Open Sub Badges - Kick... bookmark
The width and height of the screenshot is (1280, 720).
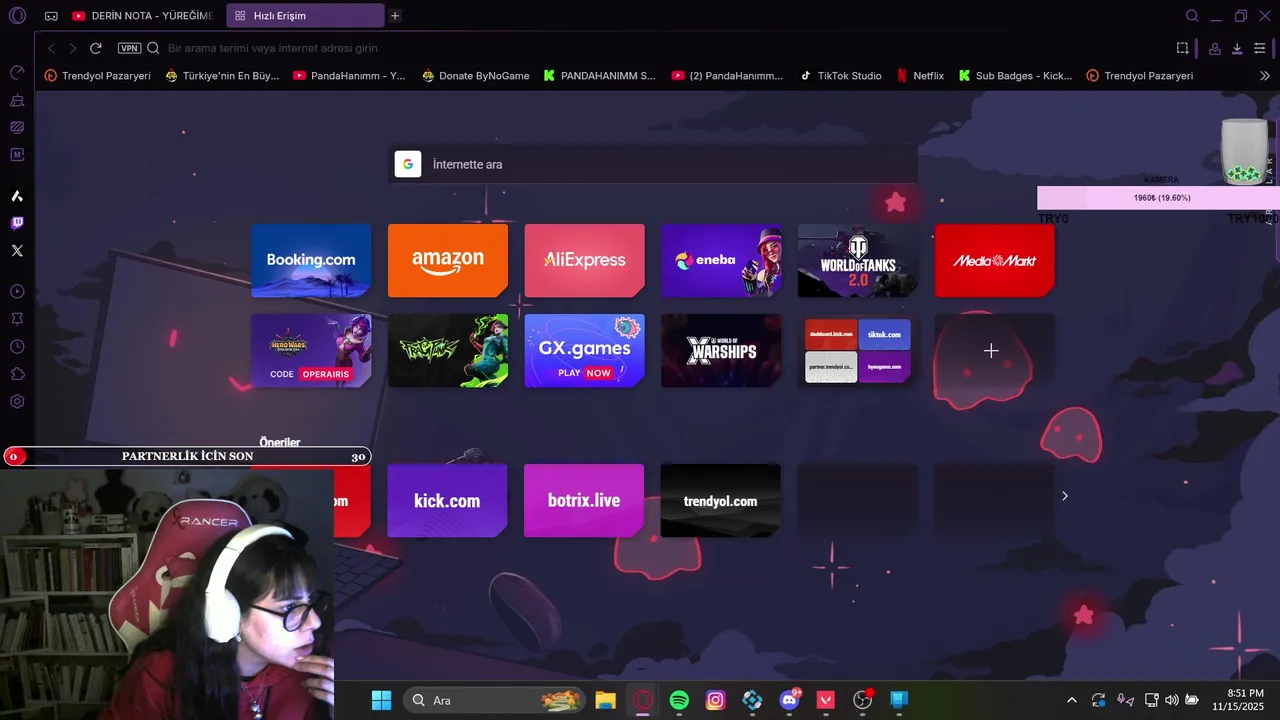click(1015, 75)
